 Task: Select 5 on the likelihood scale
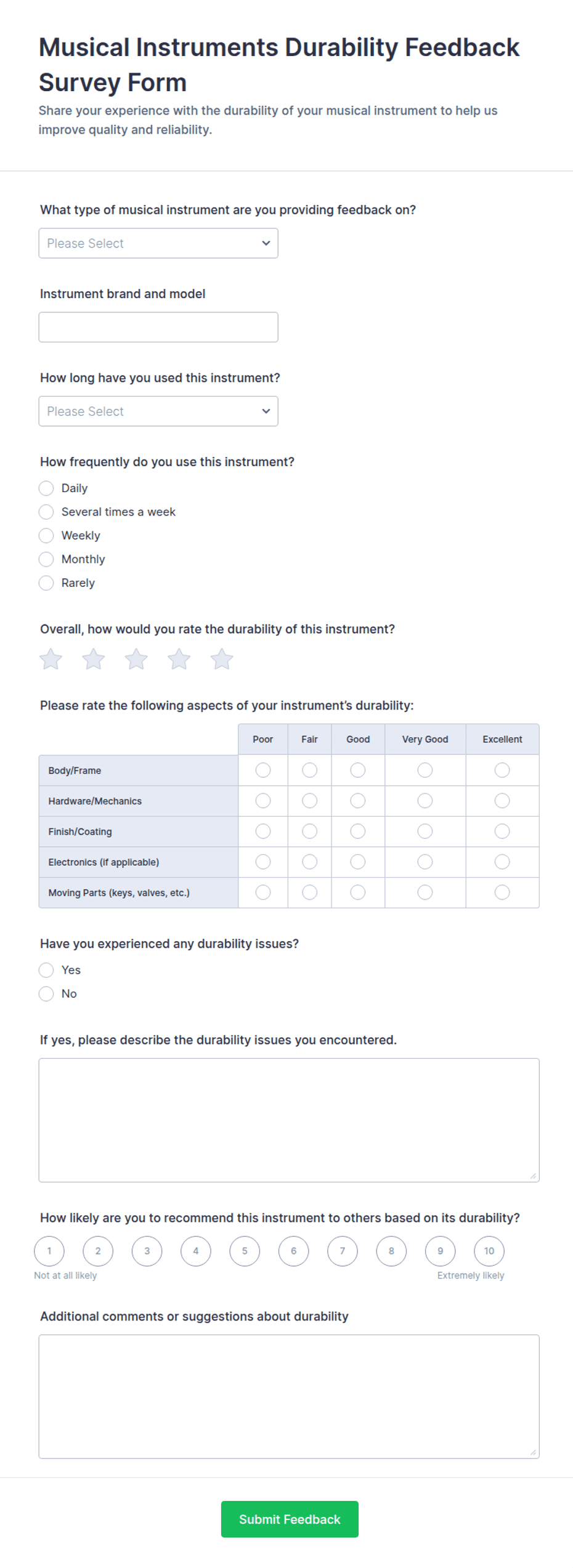click(245, 1251)
